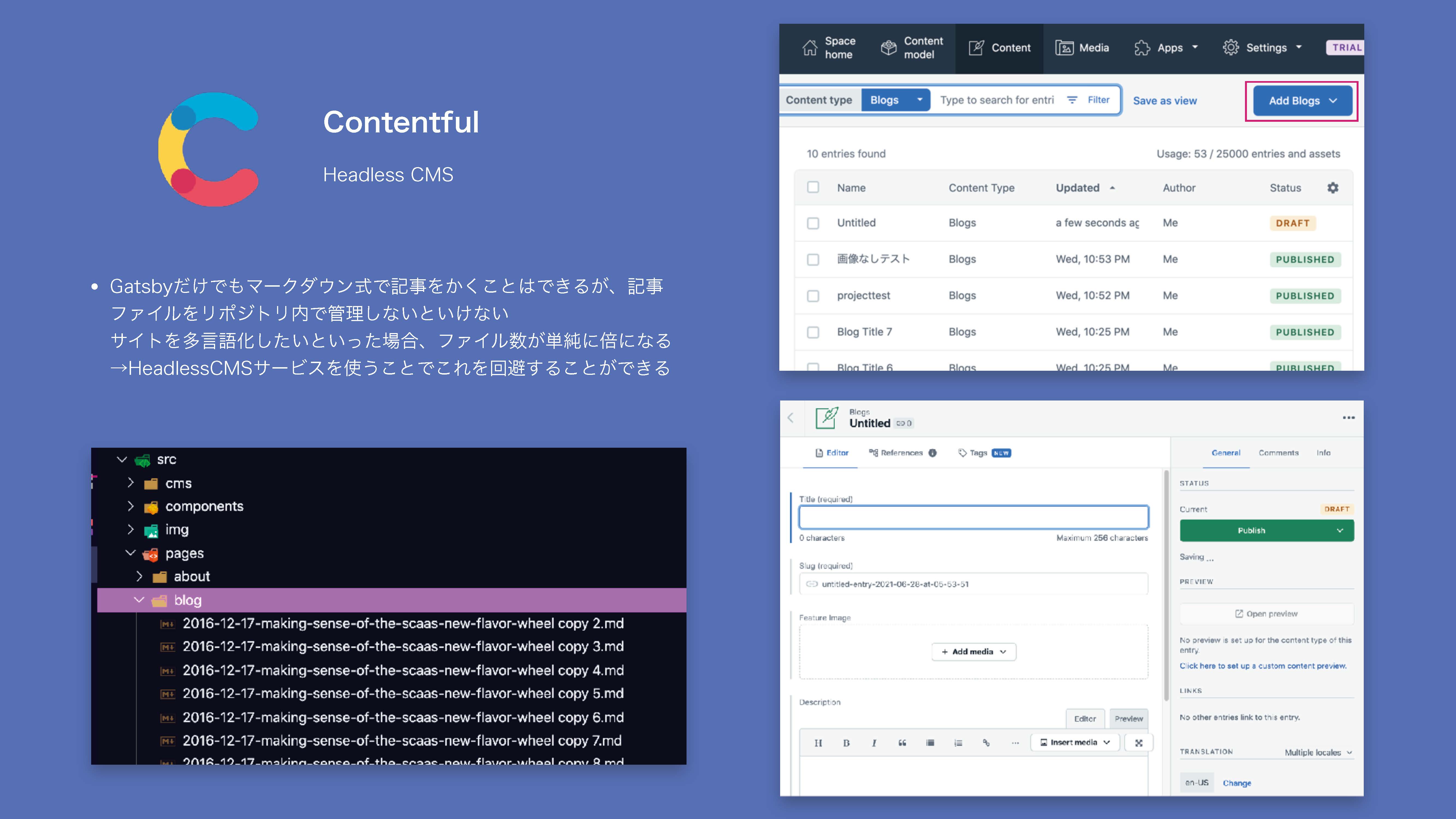Expand the about folder
1456x819 pixels.
click(139, 576)
